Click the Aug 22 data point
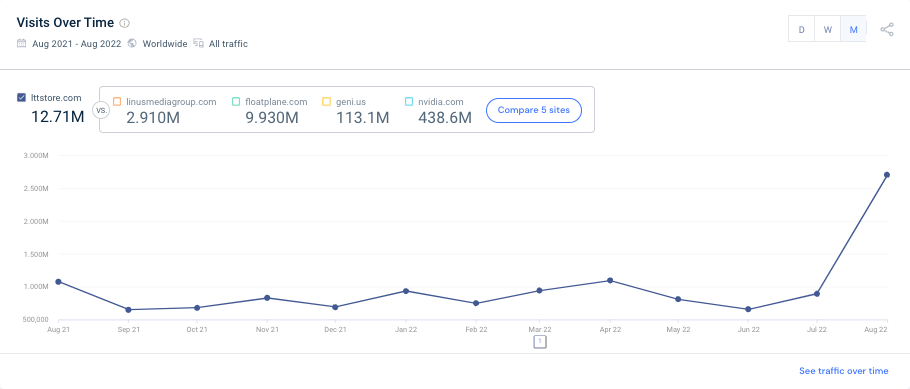 tap(887, 175)
